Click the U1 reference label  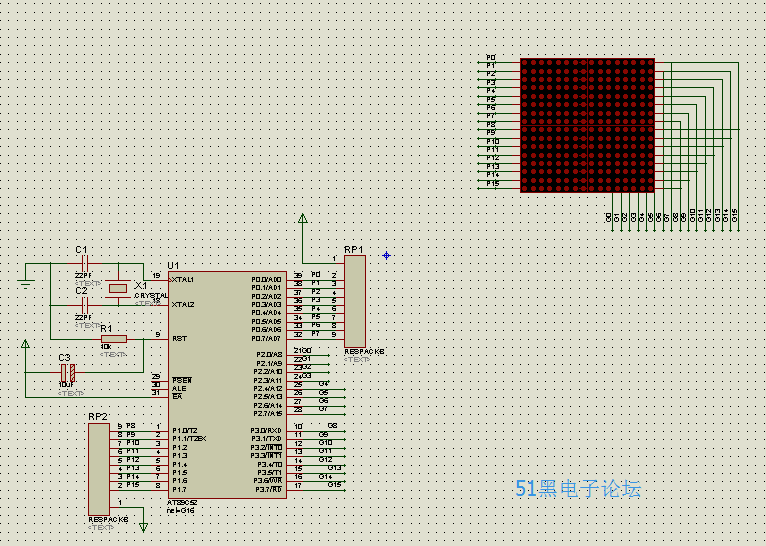tap(173, 265)
